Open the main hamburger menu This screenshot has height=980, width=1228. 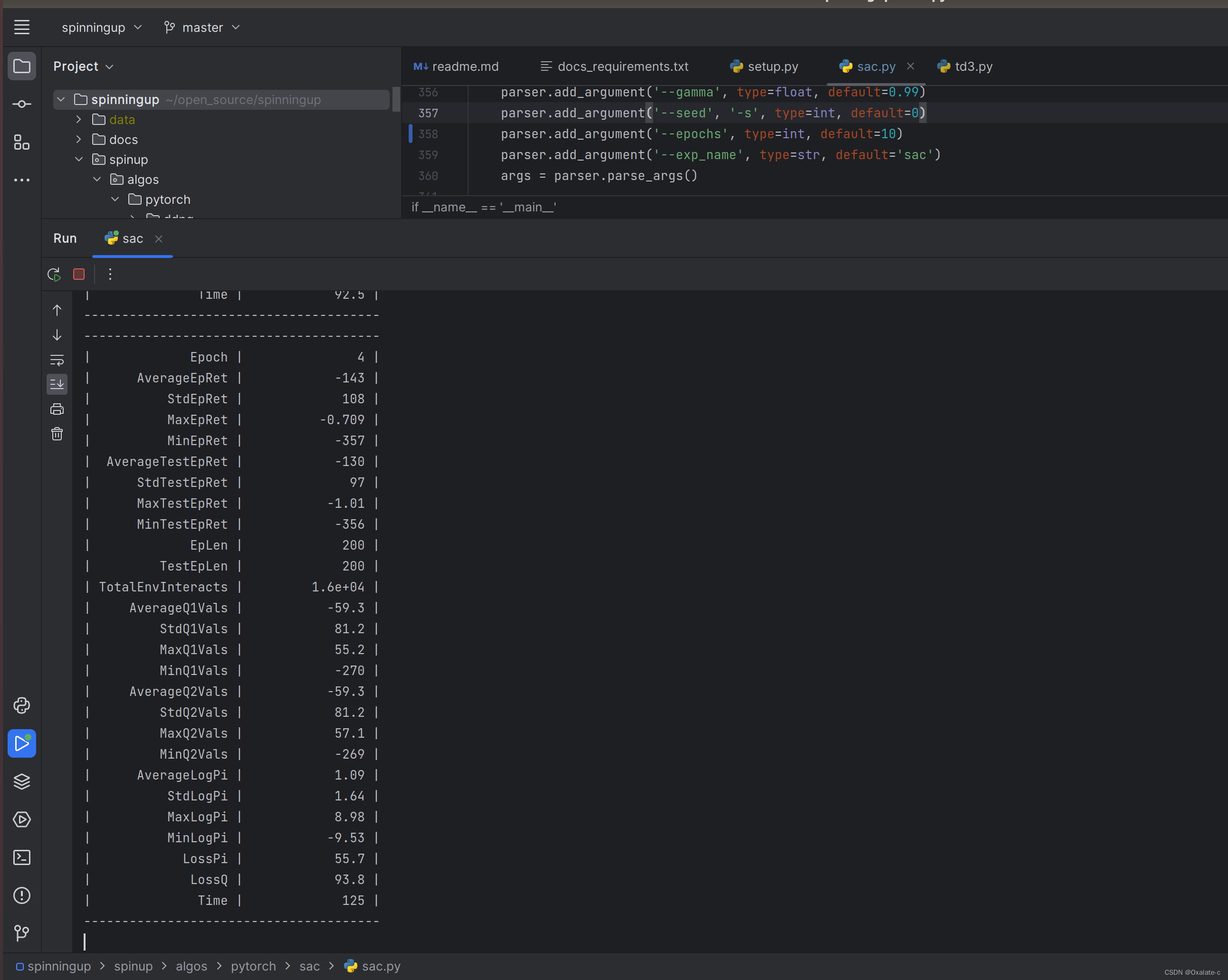click(x=22, y=28)
